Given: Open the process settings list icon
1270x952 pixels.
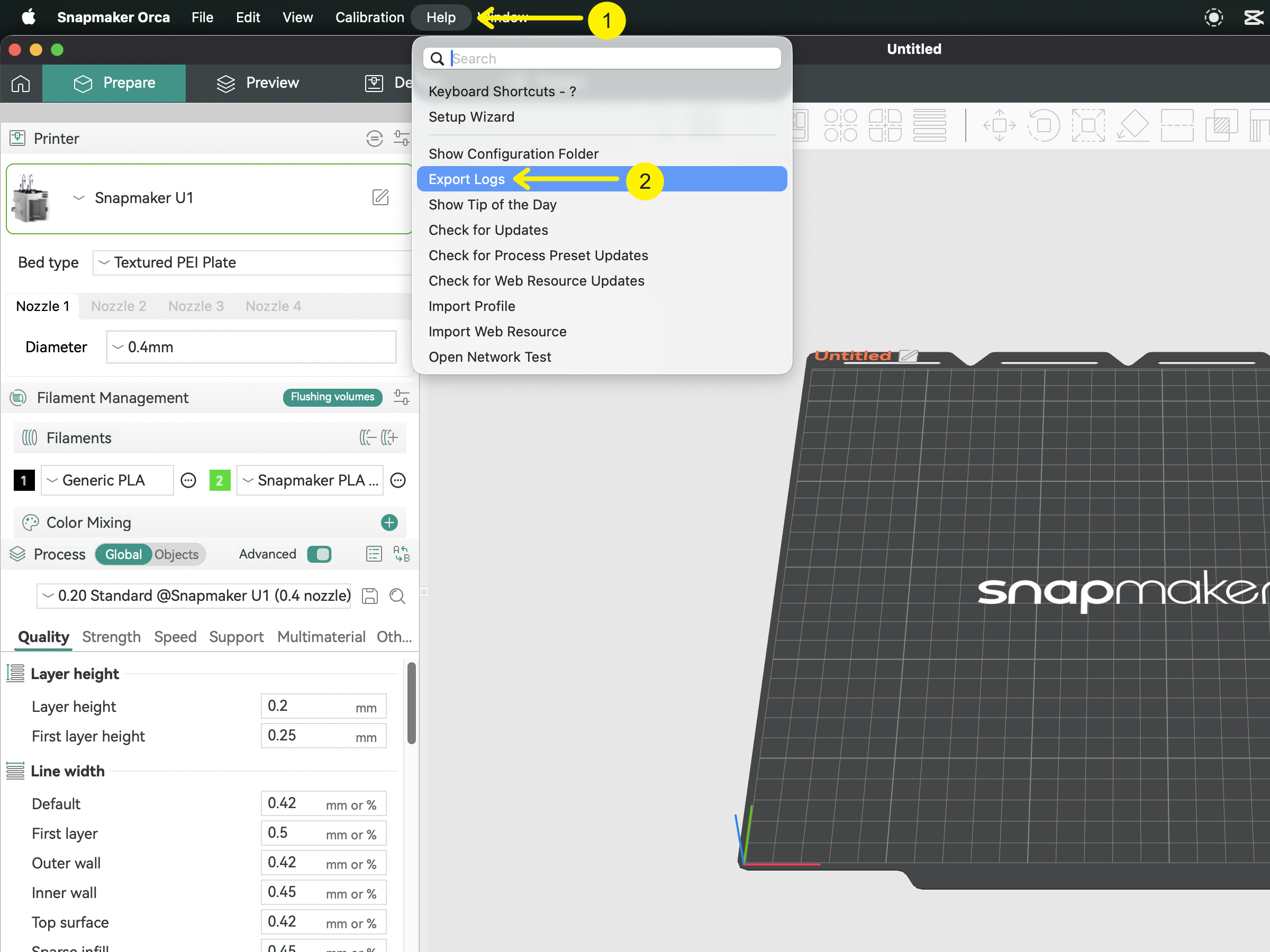Looking at the screenshot, I should pyautogui.click(x=374, y=554).
